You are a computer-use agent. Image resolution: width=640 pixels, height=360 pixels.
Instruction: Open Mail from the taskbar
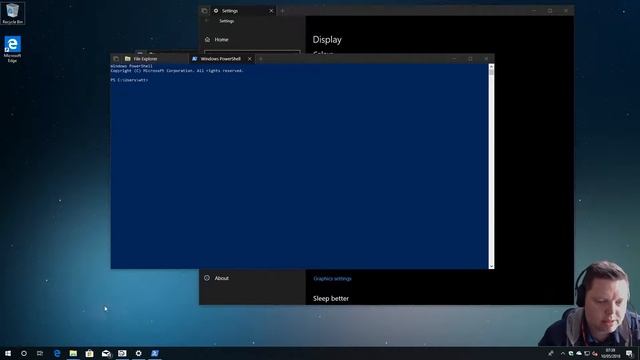click(x=106, y=353)
